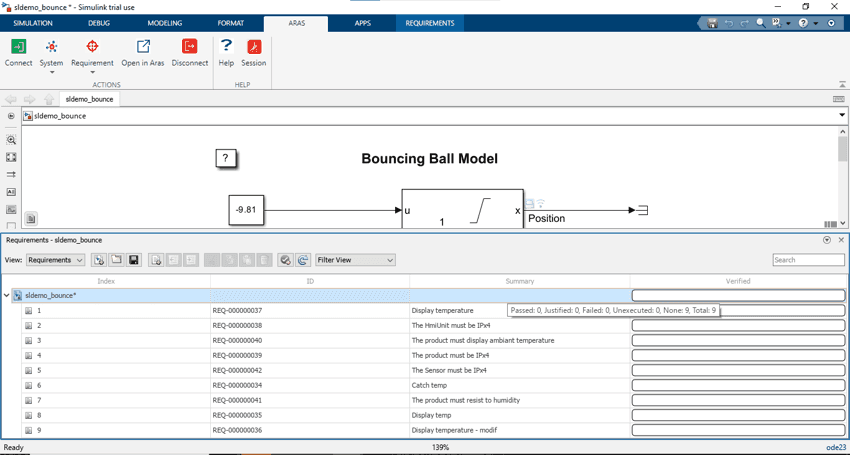850x455 pixels.
Task: Click the Verified column header
Action: click(738, 281)
